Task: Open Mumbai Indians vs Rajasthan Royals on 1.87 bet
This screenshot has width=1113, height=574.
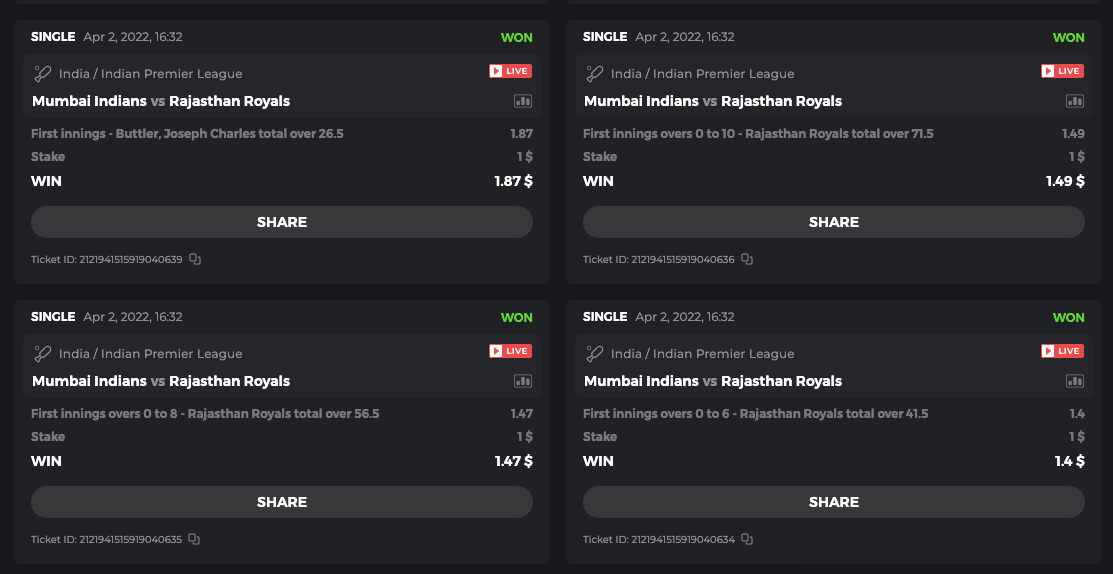Action: pos(161,101)
